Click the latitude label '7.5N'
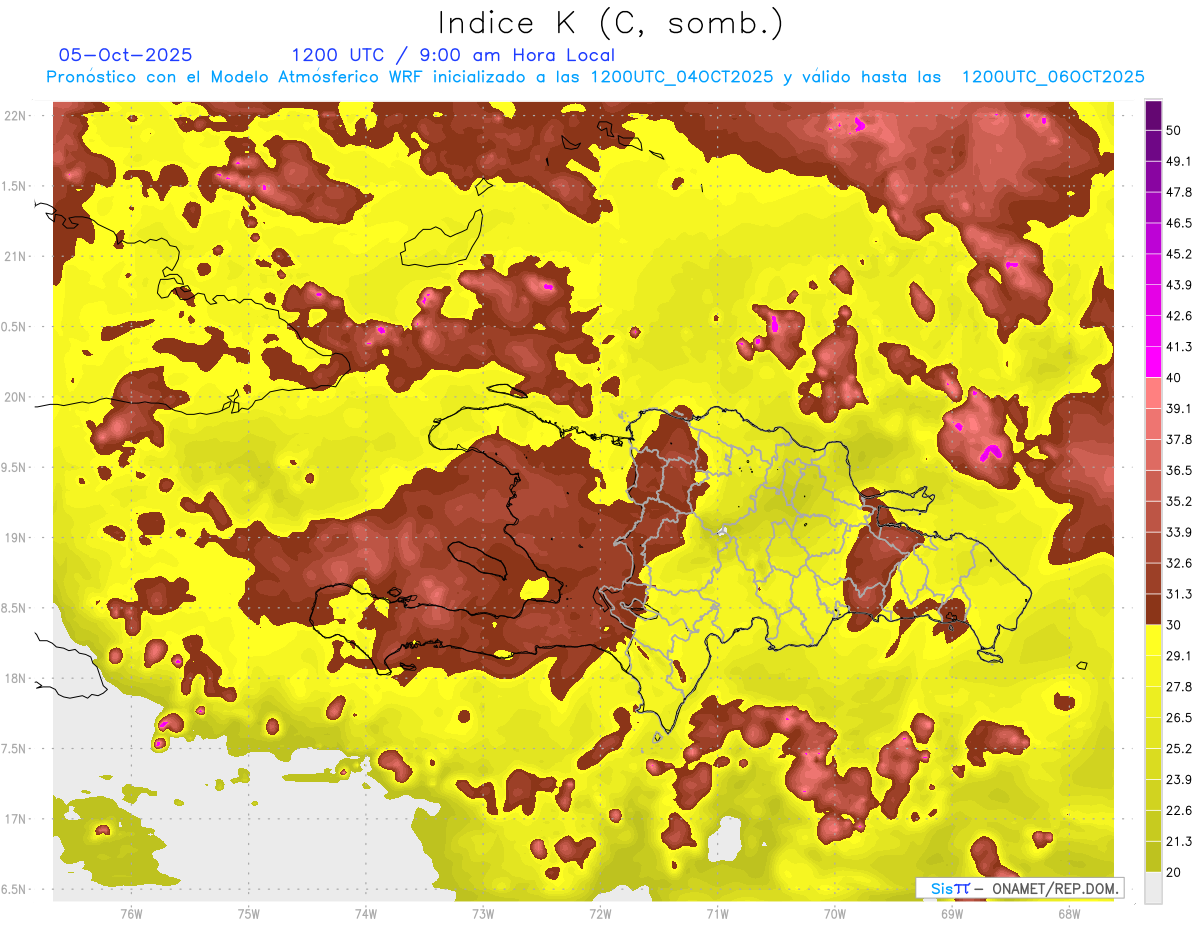Viewport: 1200px width, 927px height. tap(15, 749)
